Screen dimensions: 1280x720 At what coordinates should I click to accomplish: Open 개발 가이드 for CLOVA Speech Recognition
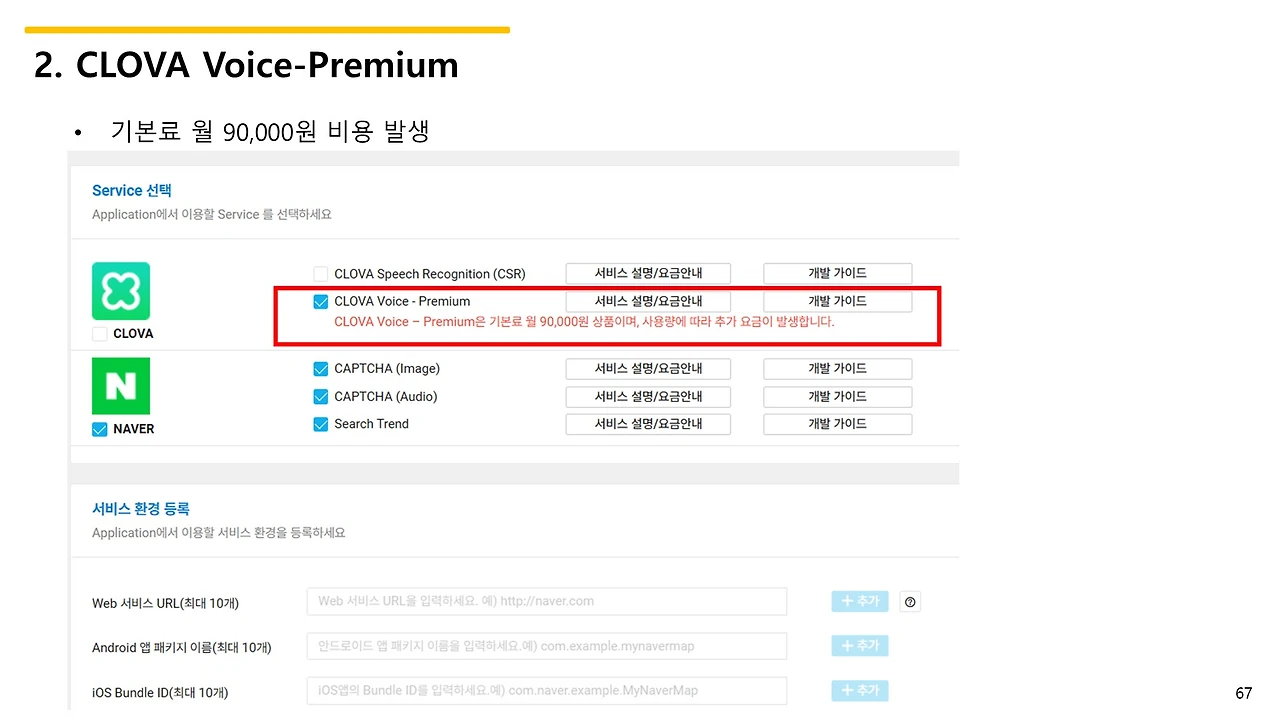click(x=838, y=273)
